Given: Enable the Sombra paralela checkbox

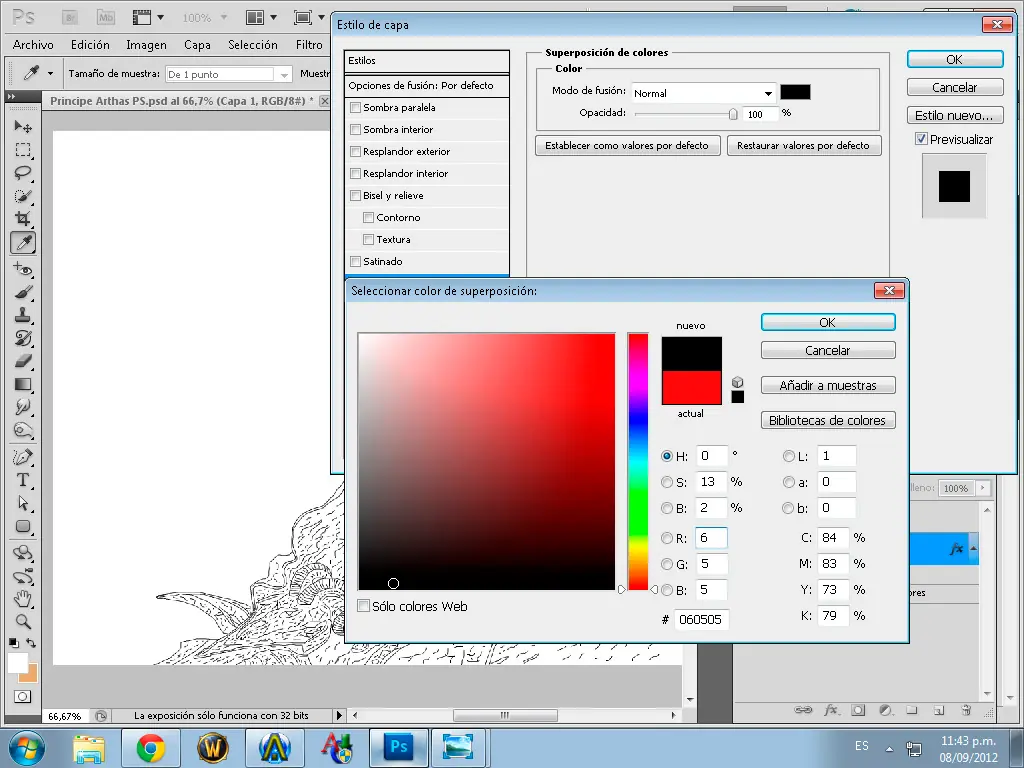Looking at the screenshot, I should [355, 108].
